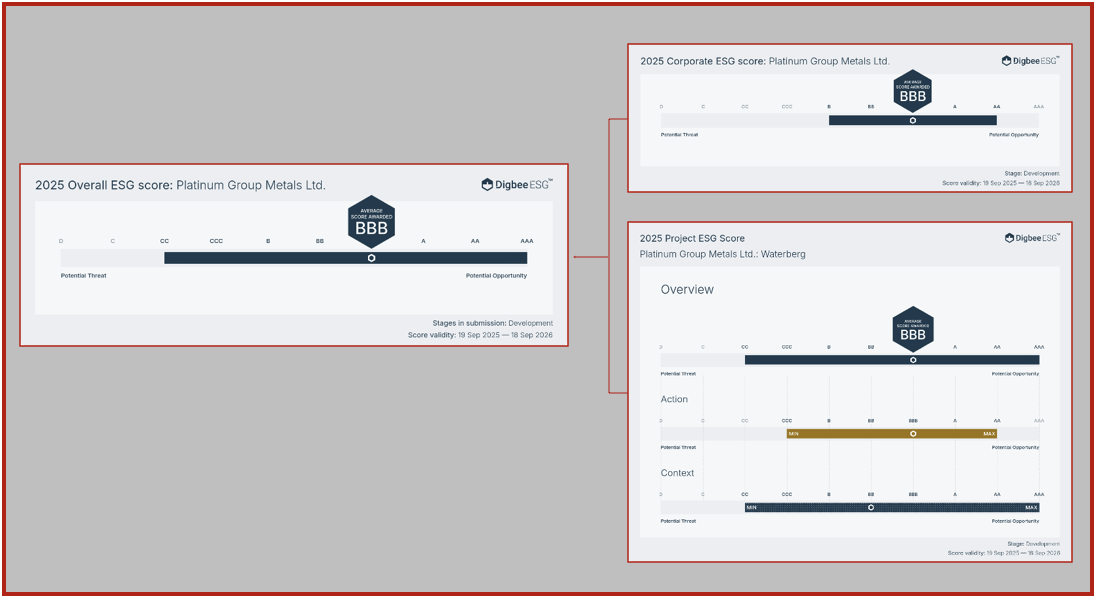Click the circle marker on the Context bar
This screenshot has width=1096, height=598.
click(871, 508)
